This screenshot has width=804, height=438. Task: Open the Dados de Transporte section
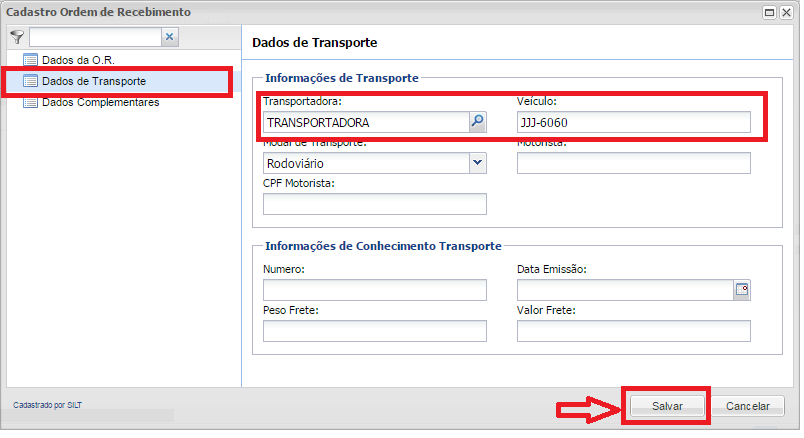click(95, 81)
